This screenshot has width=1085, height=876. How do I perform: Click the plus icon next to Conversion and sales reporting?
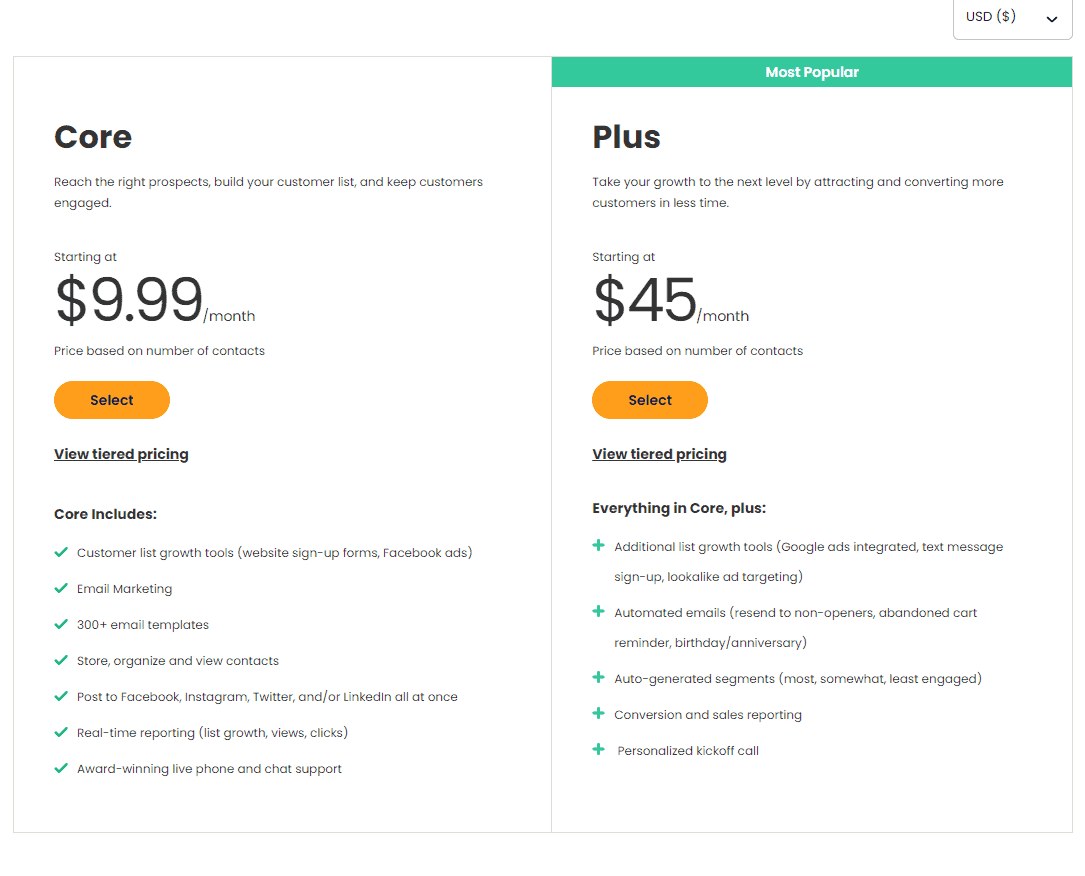tap(599, 714)
